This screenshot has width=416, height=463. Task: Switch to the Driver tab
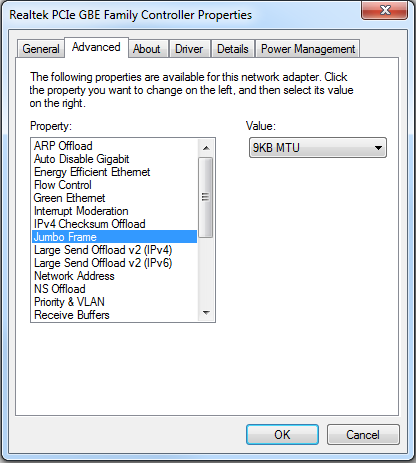click(x=189, y=49)
